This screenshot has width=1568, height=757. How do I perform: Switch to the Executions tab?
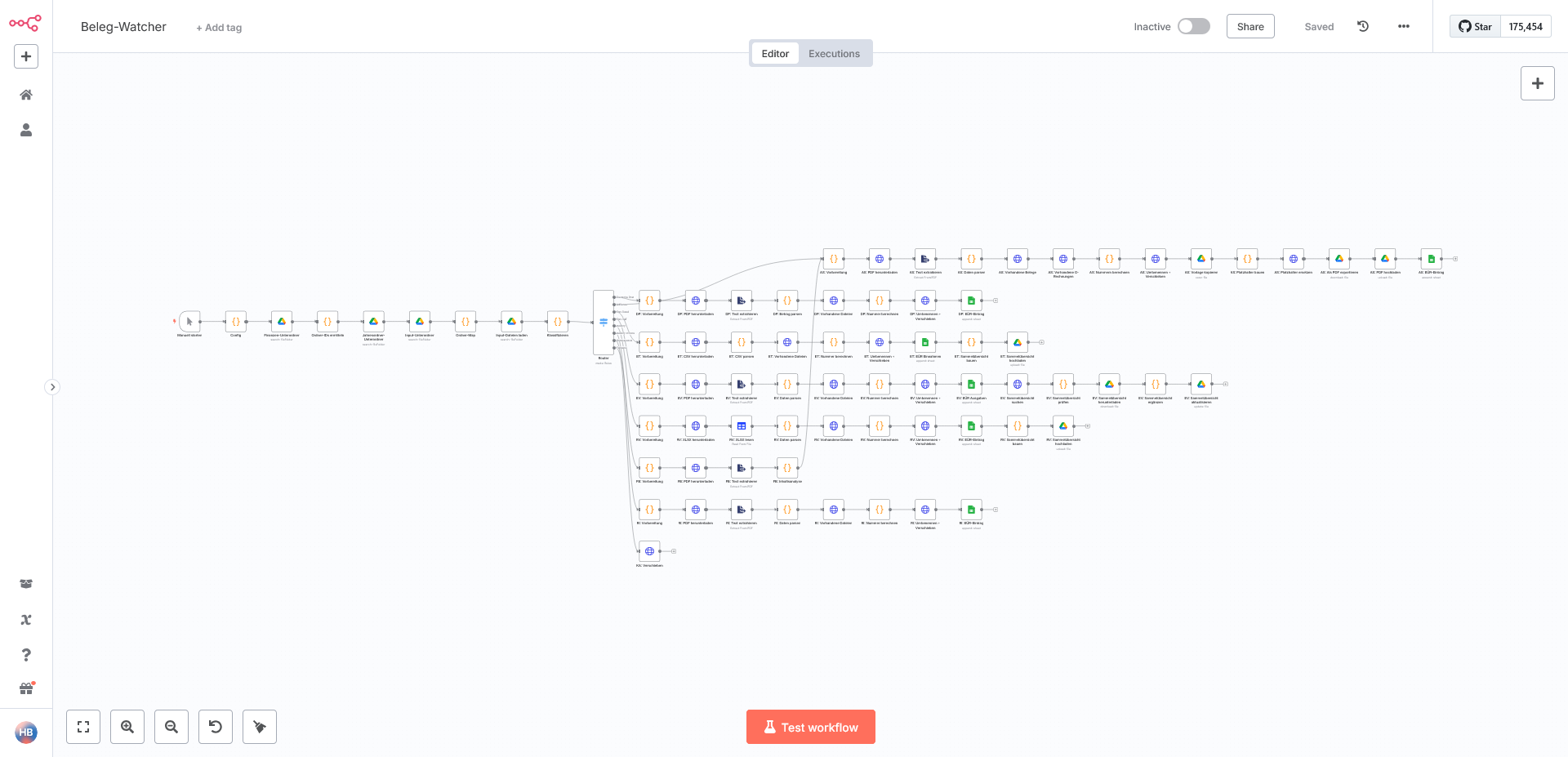coord(834,54)
